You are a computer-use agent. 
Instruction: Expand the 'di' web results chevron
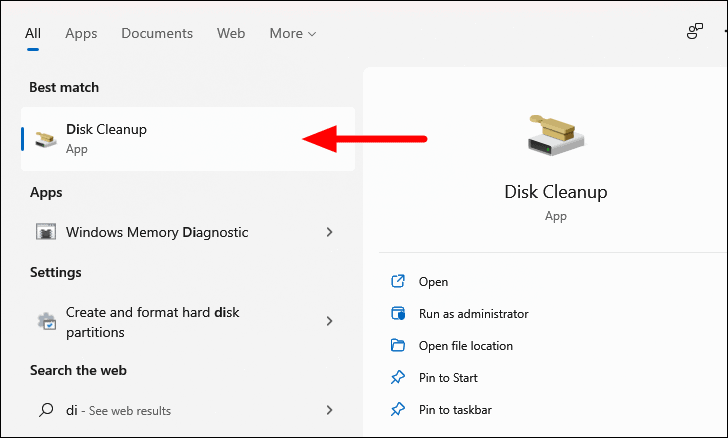[x=329, y=410]
